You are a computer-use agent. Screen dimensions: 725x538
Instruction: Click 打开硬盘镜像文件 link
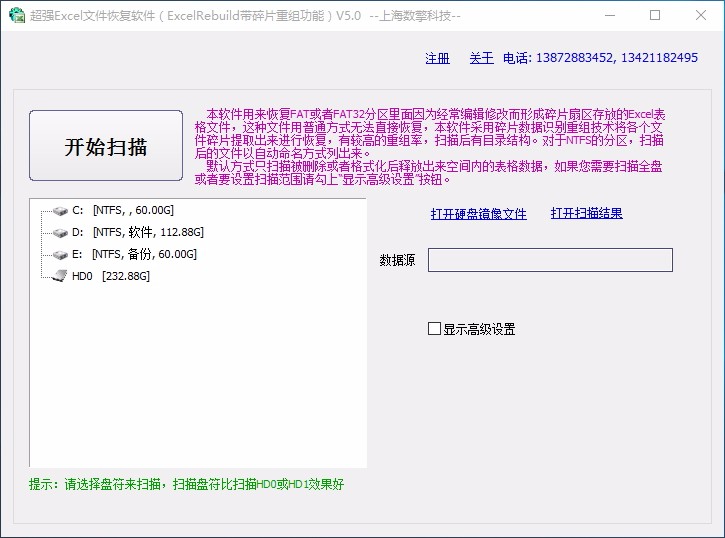pyautogui.click(x=479, y=214)
